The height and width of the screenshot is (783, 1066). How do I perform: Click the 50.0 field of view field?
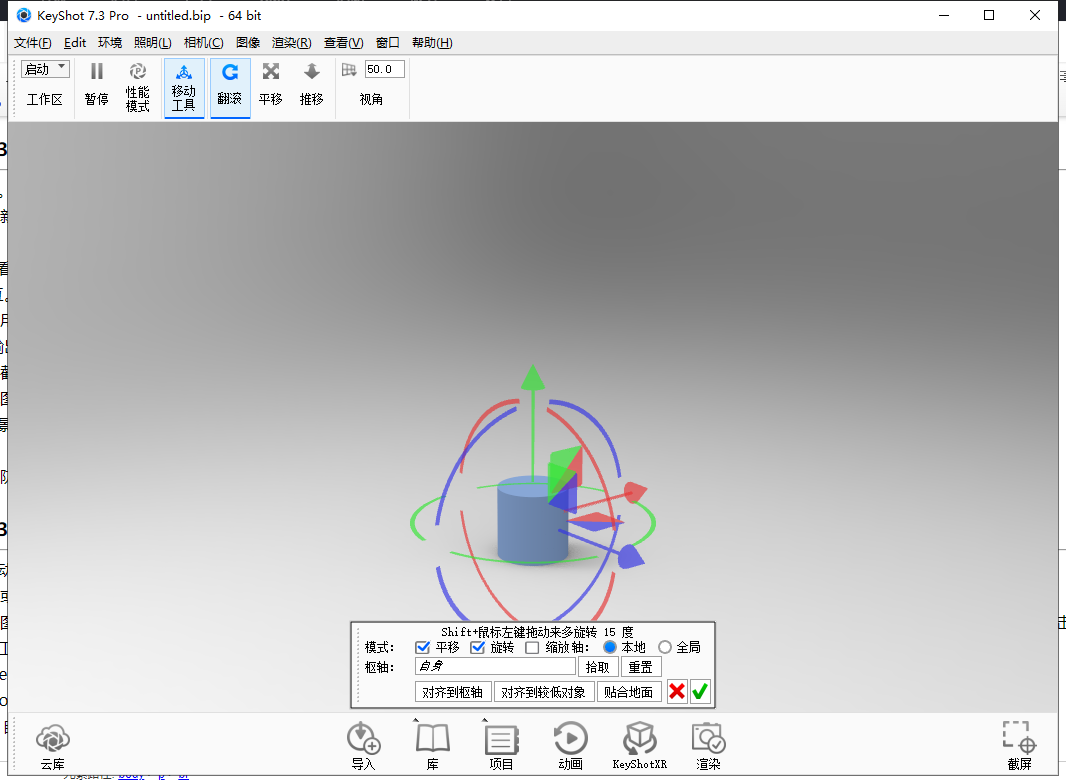click(x=384, y=69)
